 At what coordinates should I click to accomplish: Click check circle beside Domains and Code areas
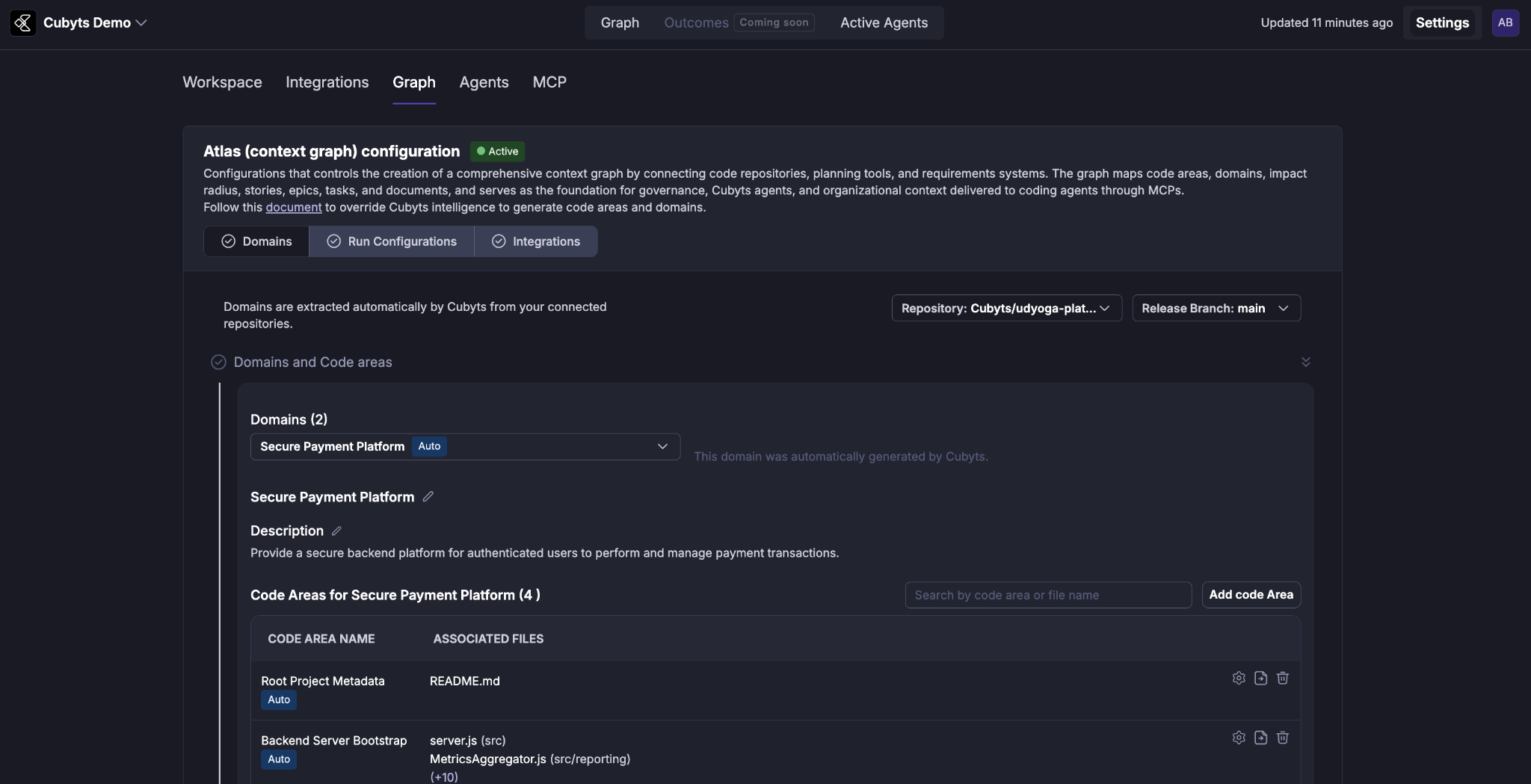coord(218,362)
